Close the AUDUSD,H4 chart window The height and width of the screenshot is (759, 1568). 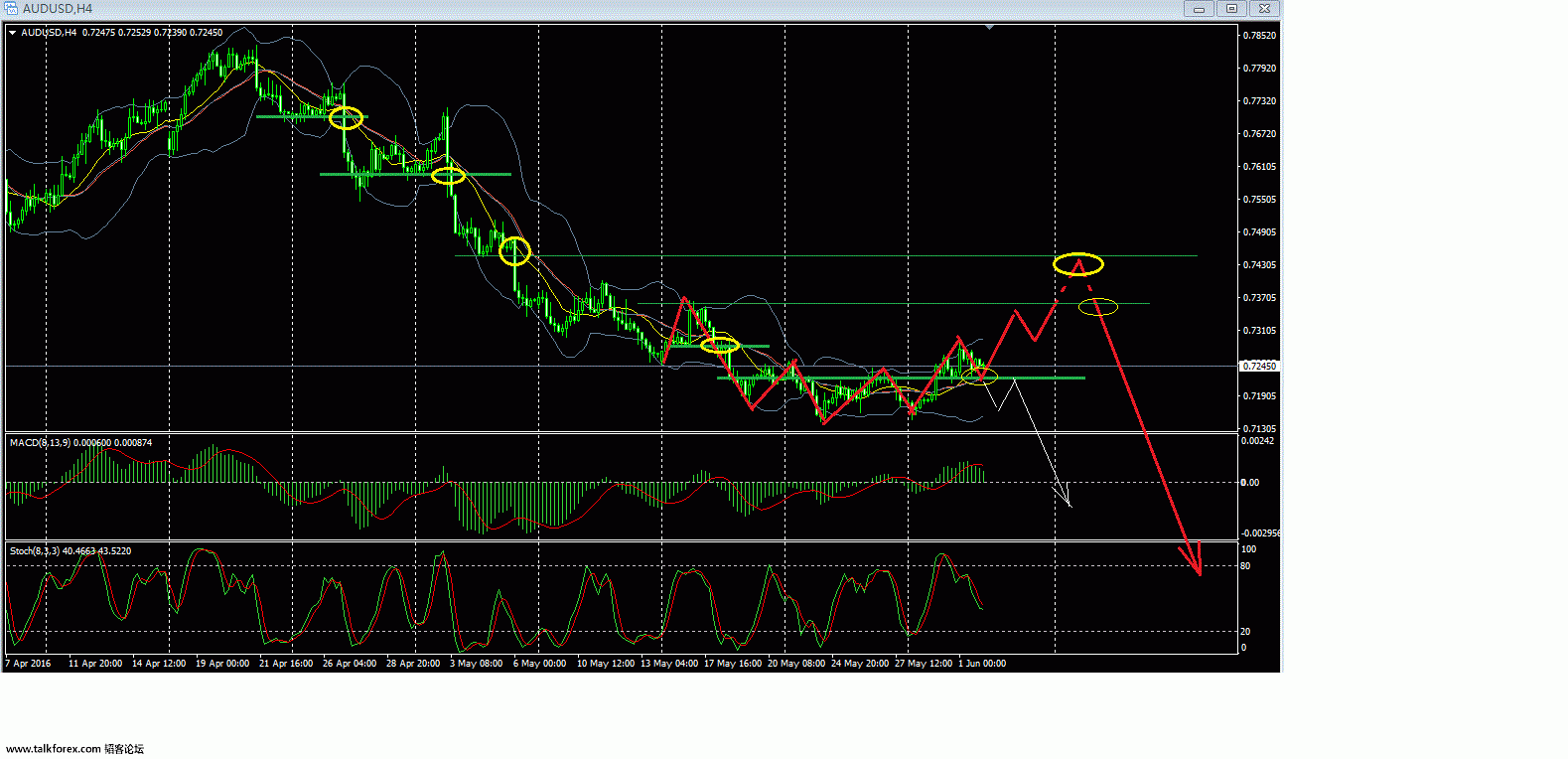[1264, 8]
